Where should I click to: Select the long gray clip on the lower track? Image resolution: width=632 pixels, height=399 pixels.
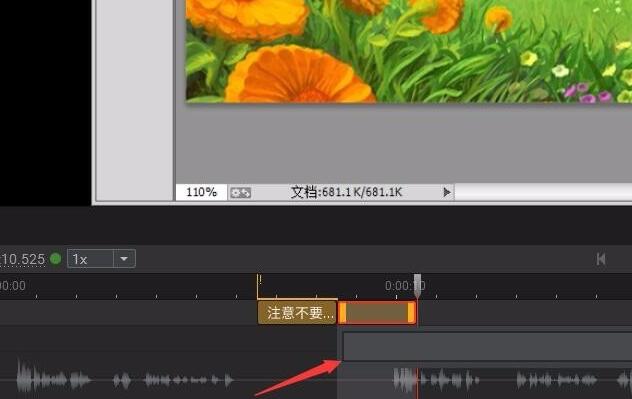click(x=487, y=346)
